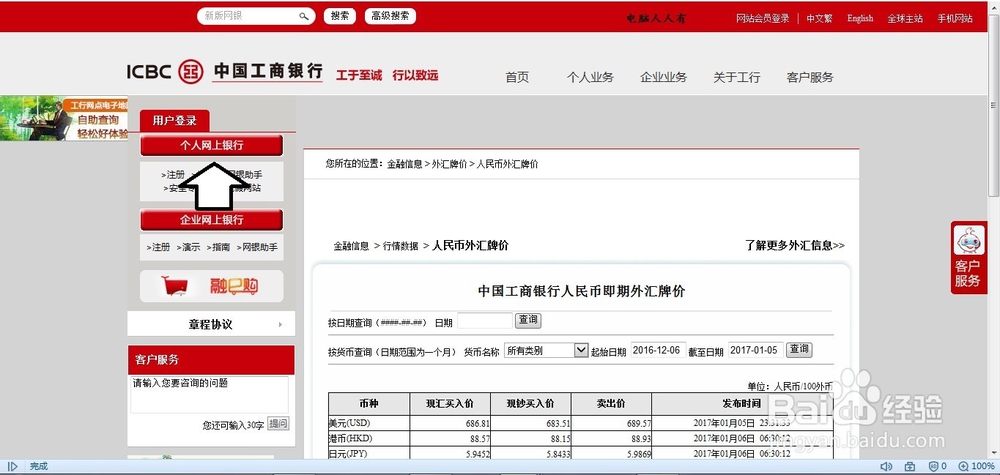The height and width of the screenshot is (475, 1000).
Task: Click the 美元(USD) table row label
Action: 348,423
